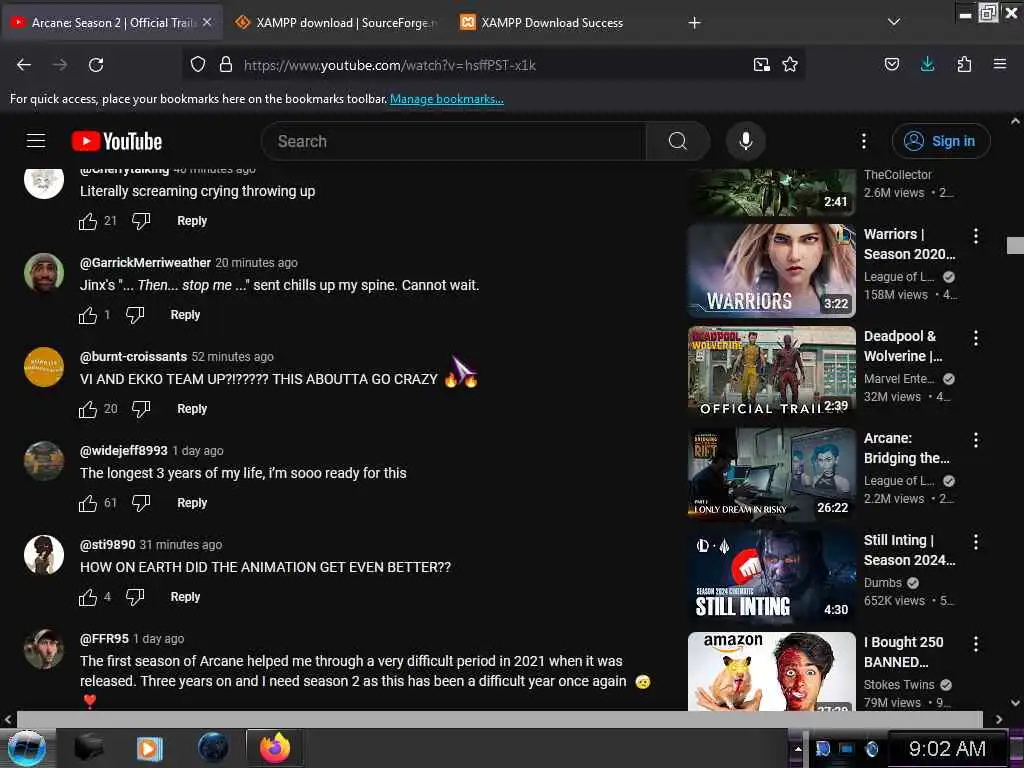Bookmark this page with star icon
The image size is (1024, 768).
pos(790,65)
